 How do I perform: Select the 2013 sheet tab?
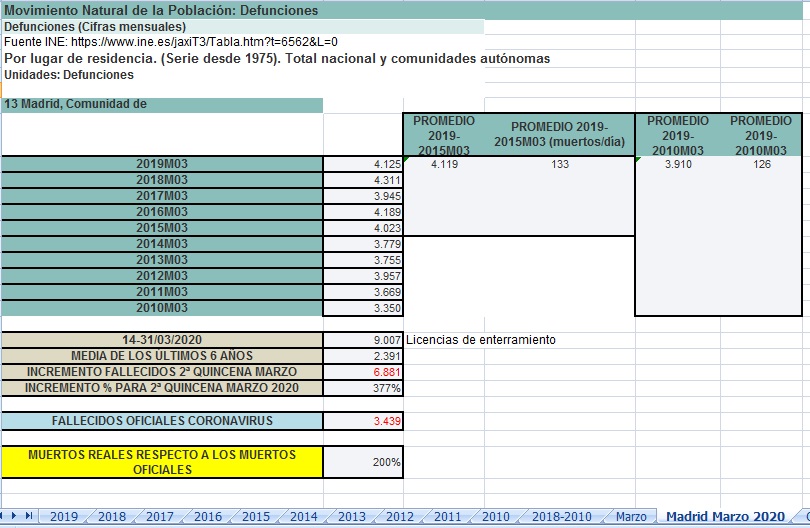tap(352, 516)
